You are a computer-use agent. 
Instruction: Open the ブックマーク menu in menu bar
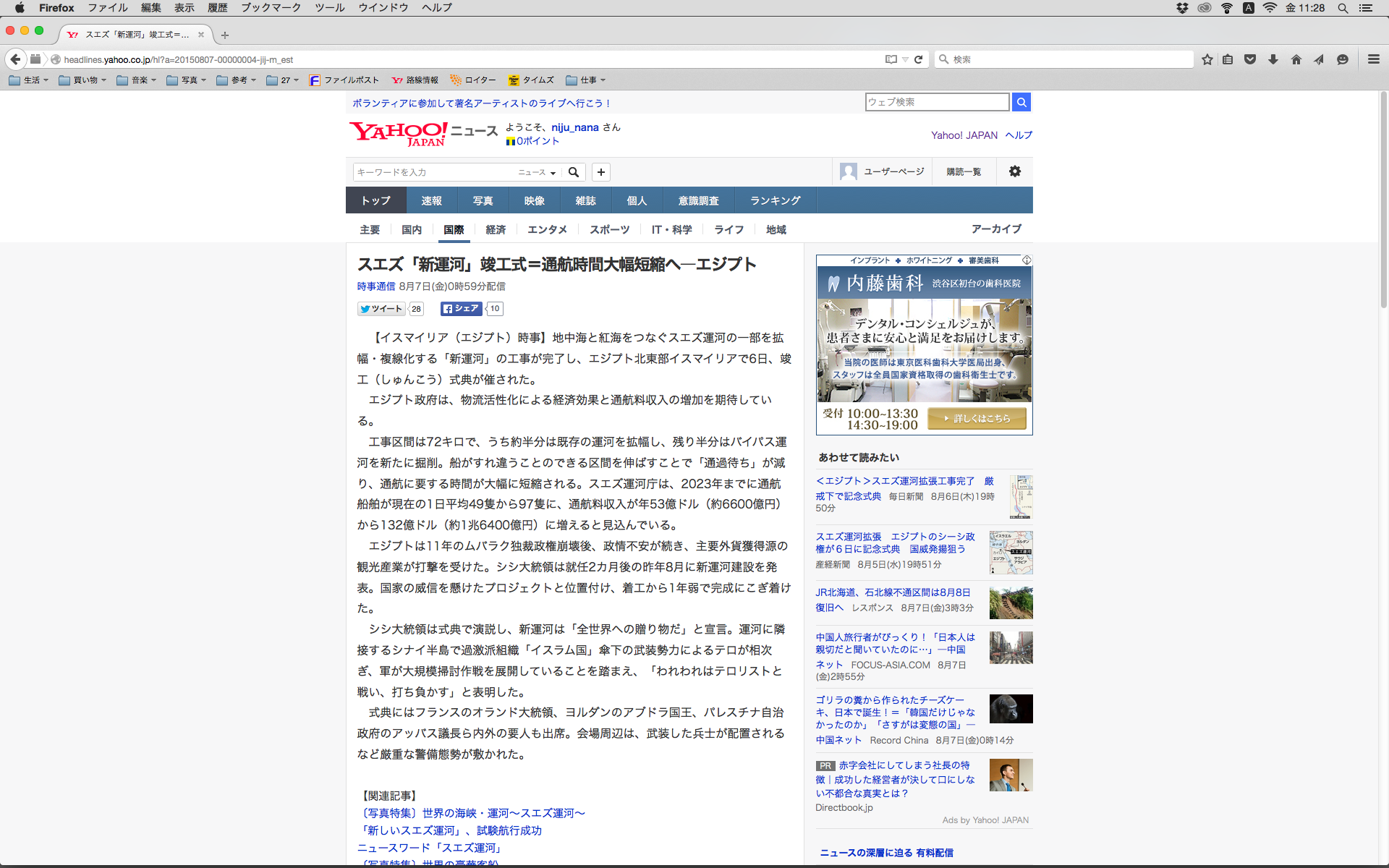pos(271,8)
